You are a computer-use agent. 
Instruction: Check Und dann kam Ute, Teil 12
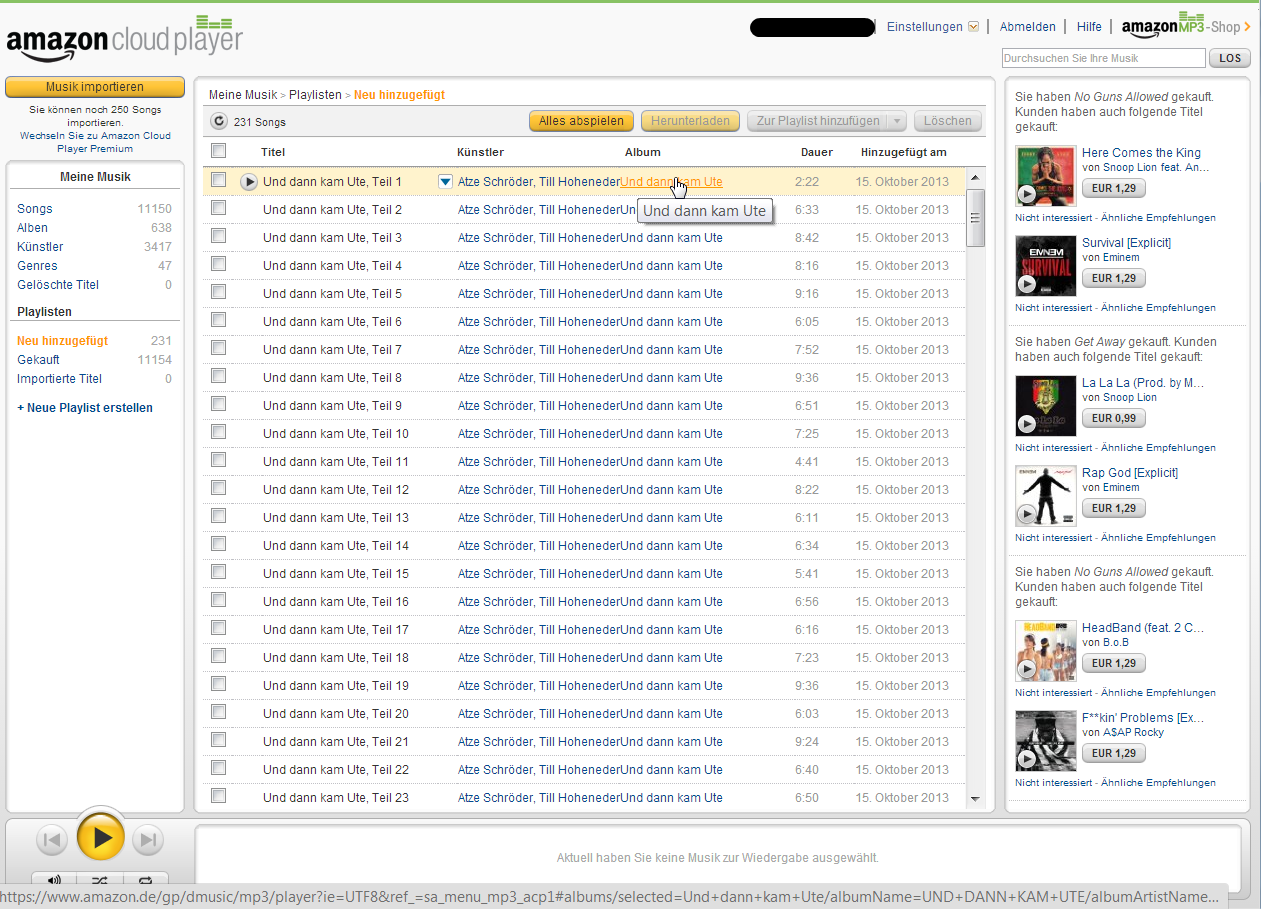[x=218, y=489]
